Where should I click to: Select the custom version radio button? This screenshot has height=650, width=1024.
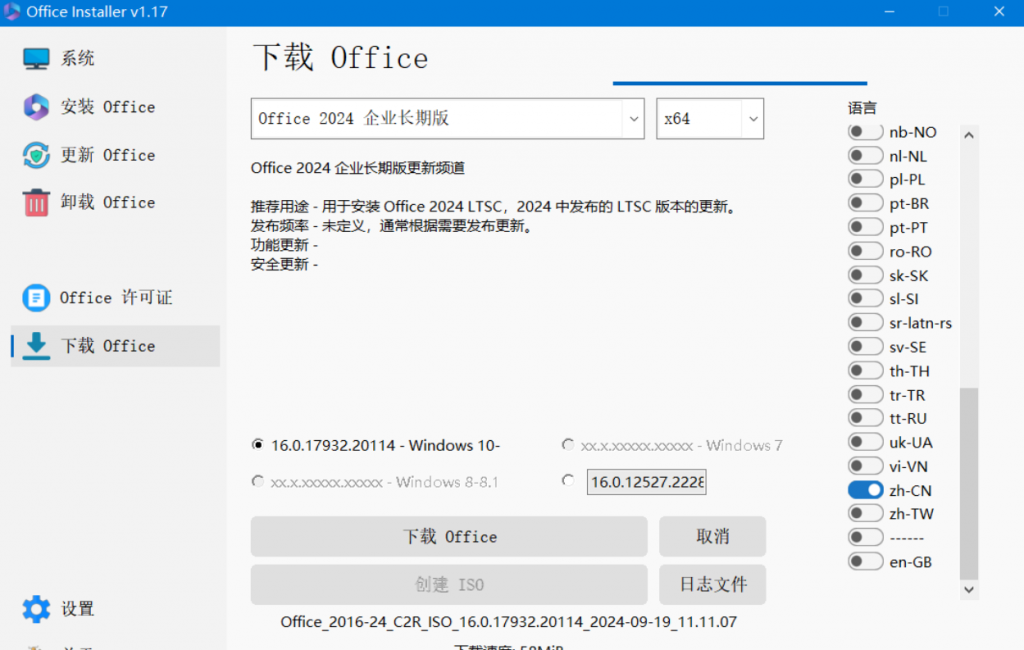[568, 481]
